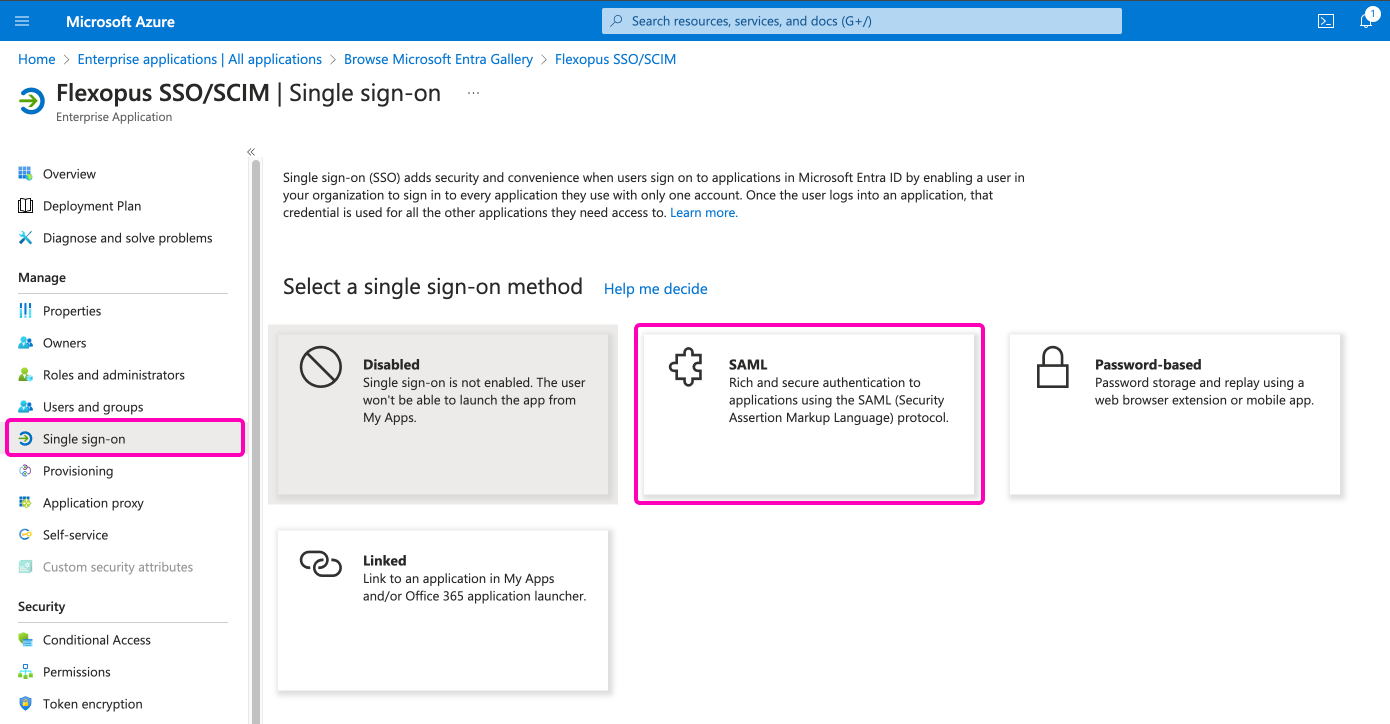
Task: Go to Users and groups
Action: click(92, 407)
